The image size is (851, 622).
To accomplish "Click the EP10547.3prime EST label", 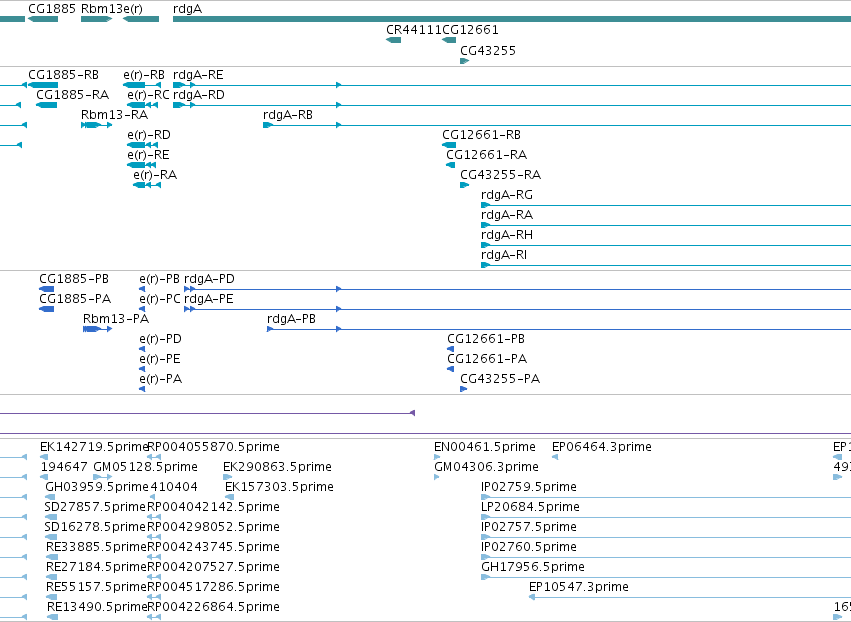I will [x=579, y=588].
